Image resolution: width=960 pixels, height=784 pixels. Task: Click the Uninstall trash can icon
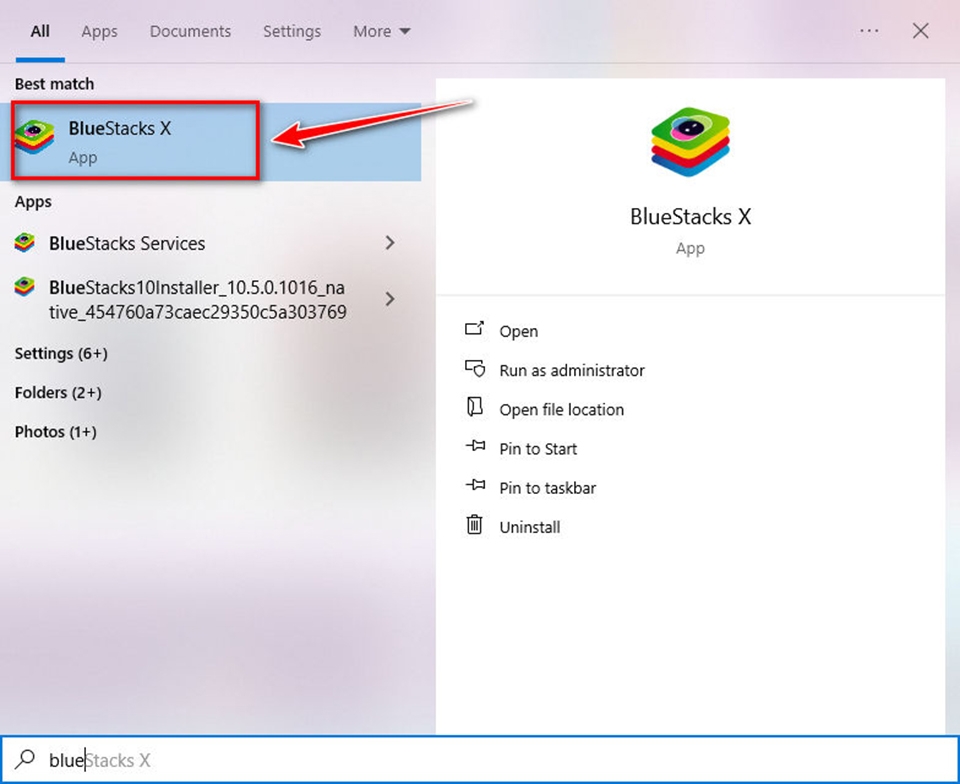point(474,525)
